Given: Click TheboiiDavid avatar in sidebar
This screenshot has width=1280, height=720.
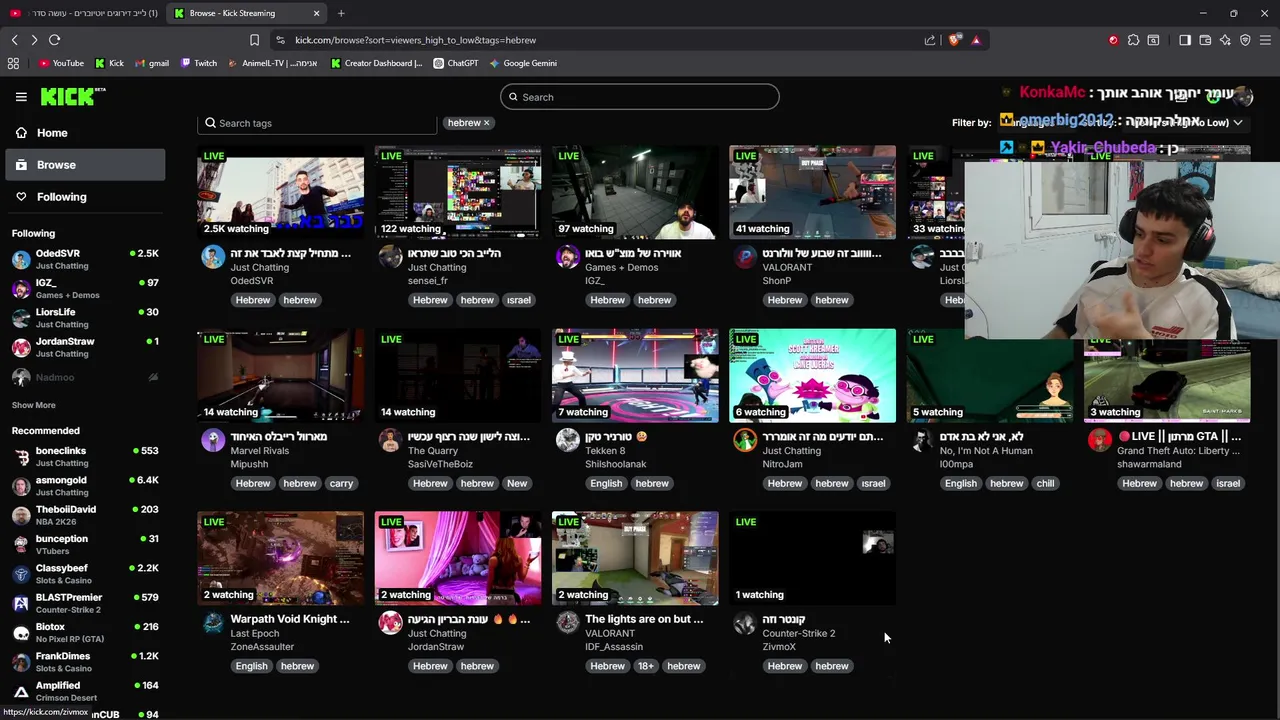Looking at the screenshot, I should pyautogui.click(x=21, y=515).
